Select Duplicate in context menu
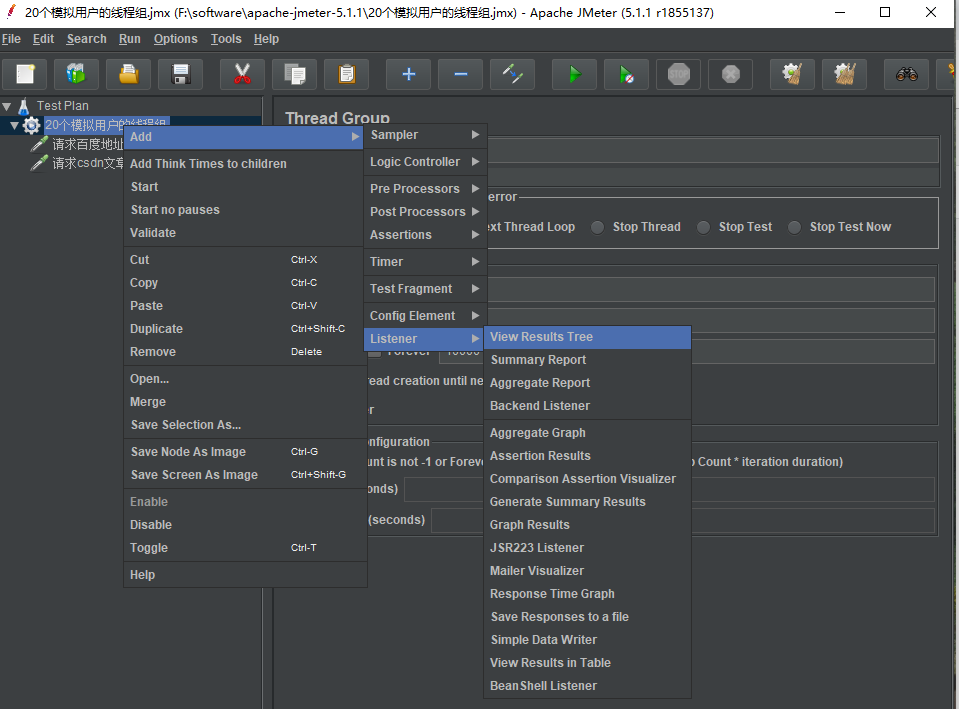Screen dimensions: 959x709 click(244, 329)
